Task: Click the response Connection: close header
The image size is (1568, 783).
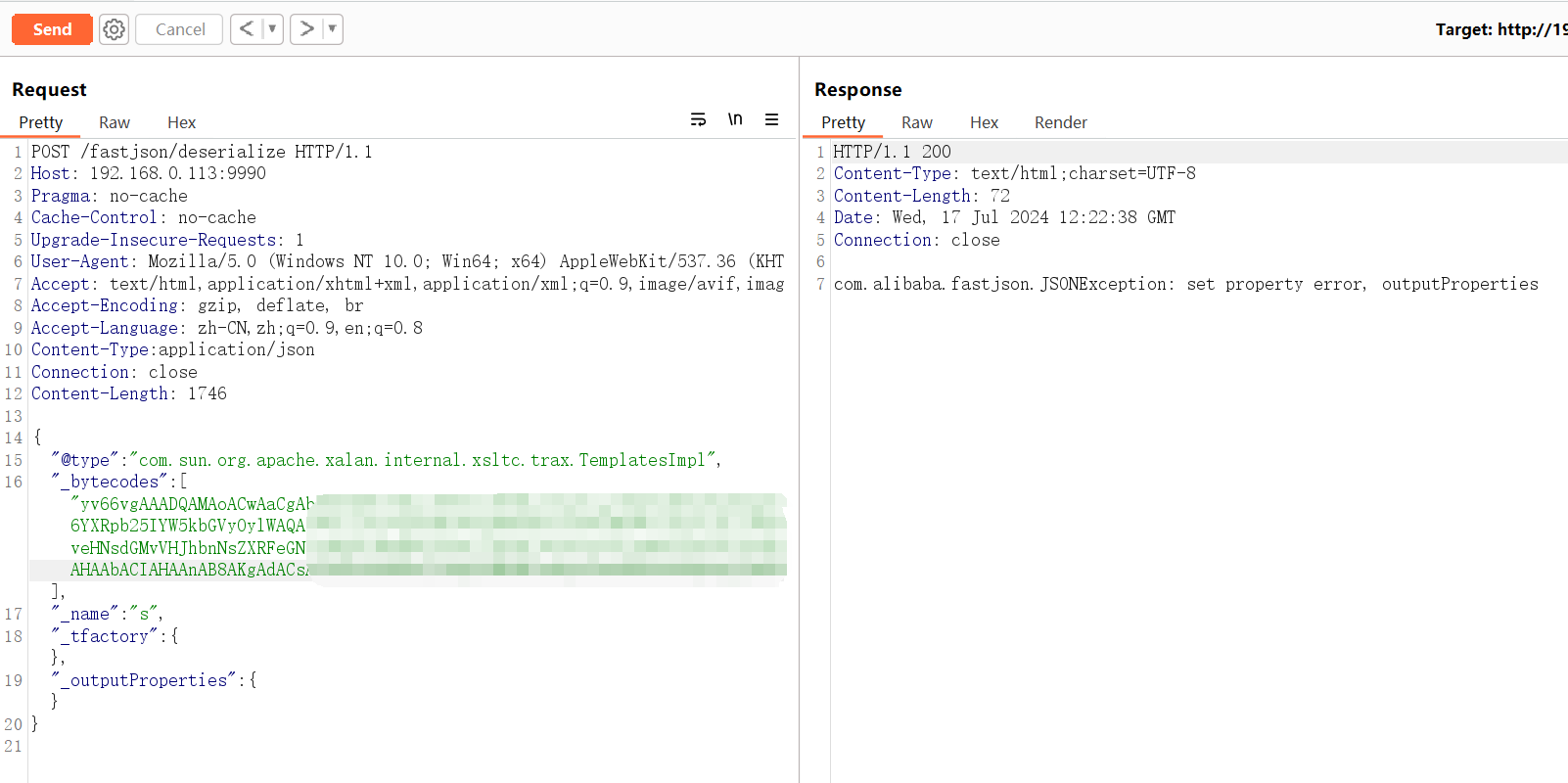Action: coord(917,240)
